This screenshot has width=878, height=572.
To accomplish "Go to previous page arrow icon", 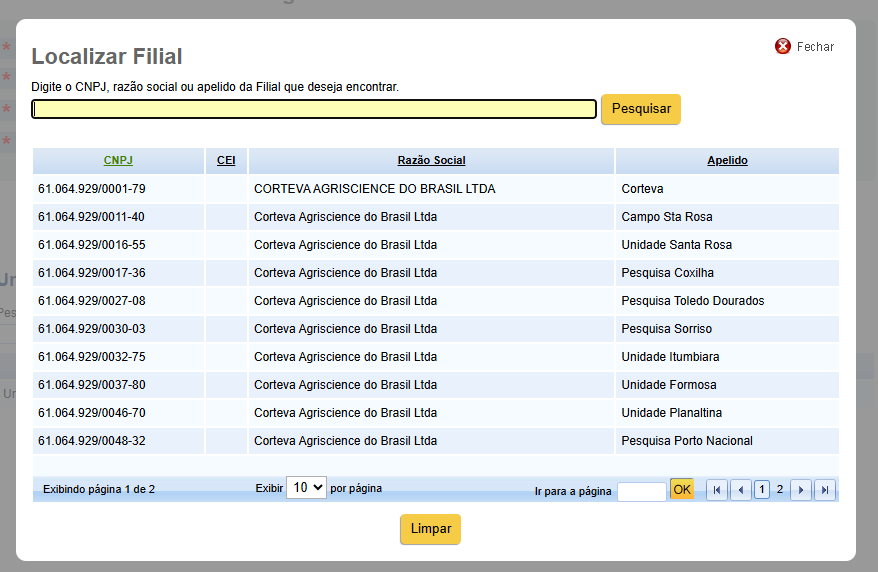I will 741,490.
